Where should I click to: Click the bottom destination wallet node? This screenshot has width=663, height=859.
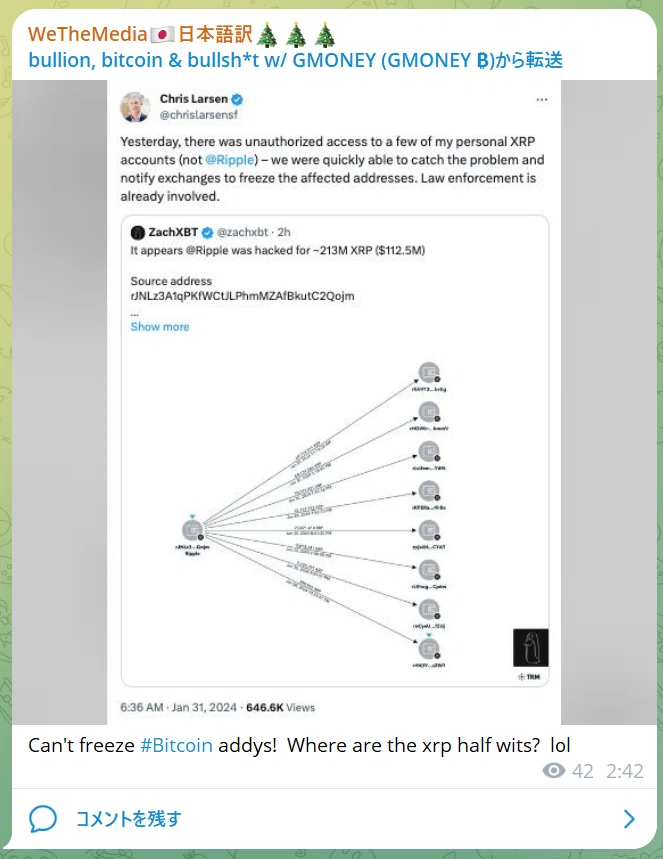pyautogui.click(x=429, y=649)
